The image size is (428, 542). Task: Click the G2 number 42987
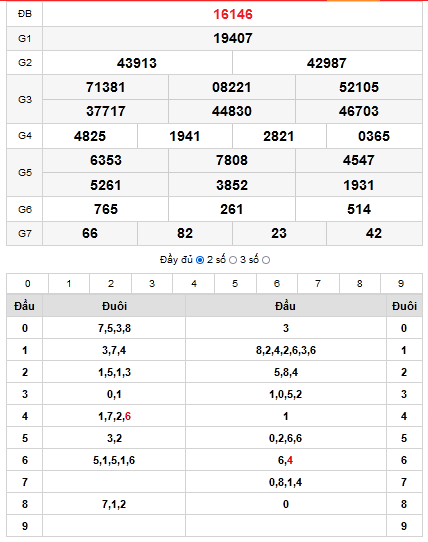click(x=327, y=63)
